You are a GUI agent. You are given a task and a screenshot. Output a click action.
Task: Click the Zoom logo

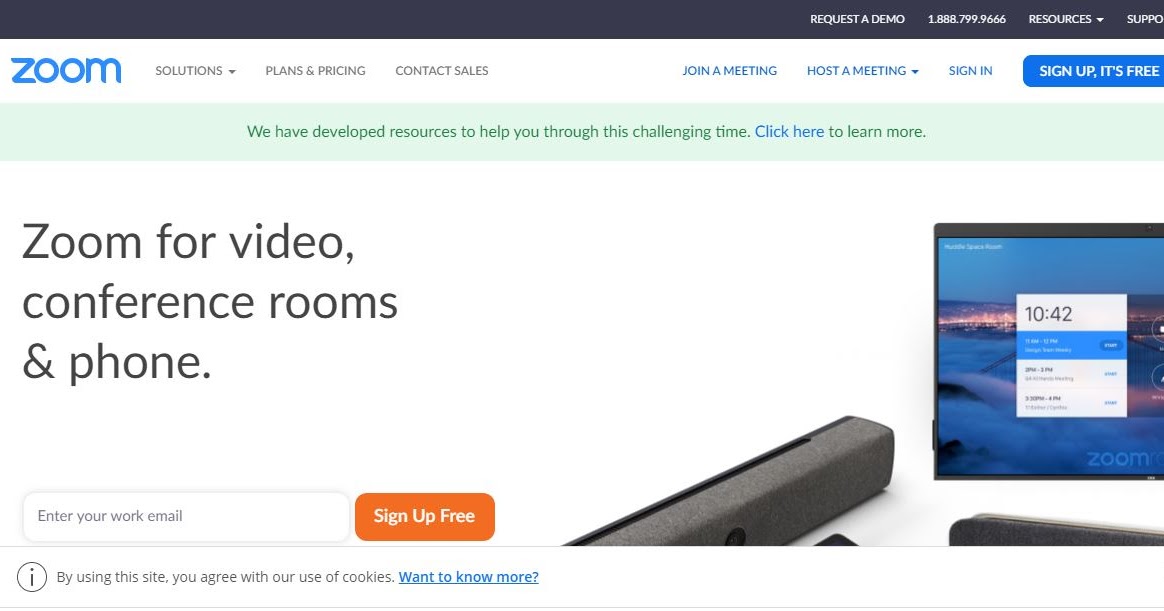pyautogui.click(x=66, y=71)
